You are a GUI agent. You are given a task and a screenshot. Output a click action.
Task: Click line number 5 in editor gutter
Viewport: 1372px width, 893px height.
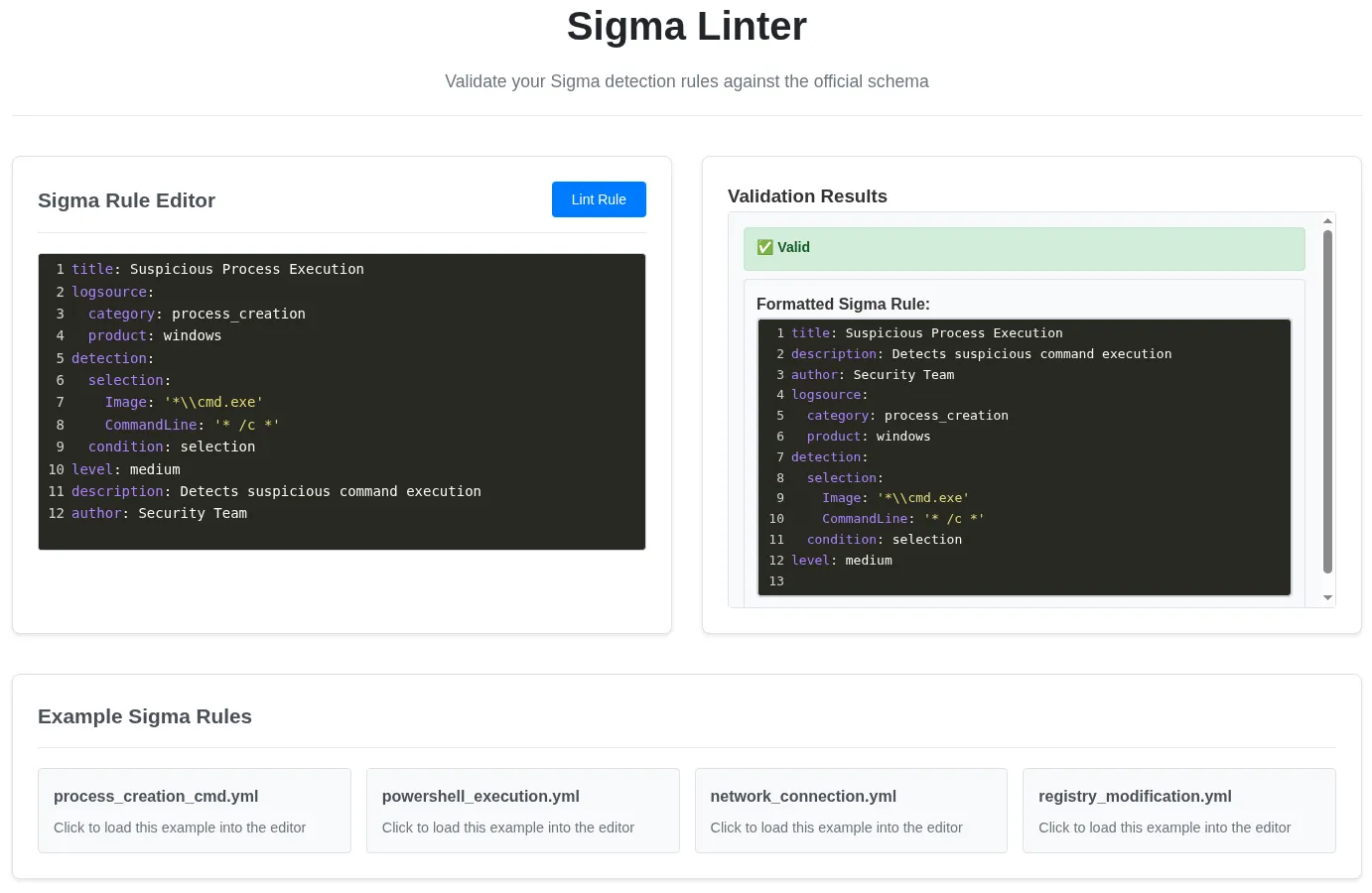60,359
